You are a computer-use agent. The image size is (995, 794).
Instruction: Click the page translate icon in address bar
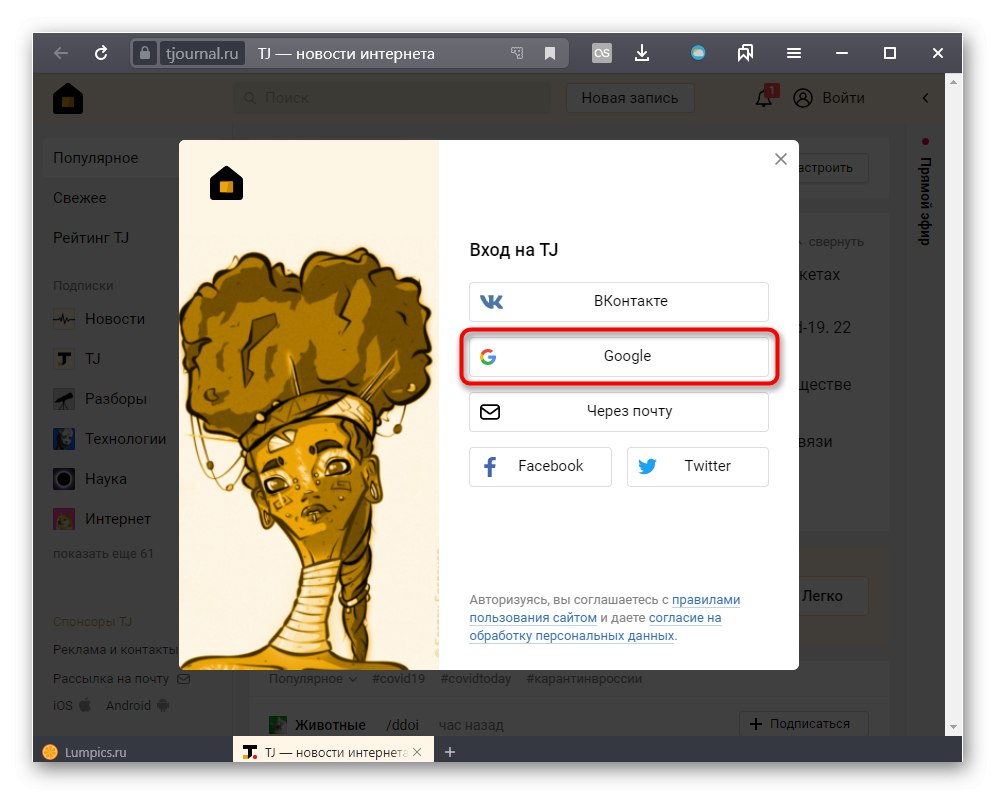coord(517,53)
